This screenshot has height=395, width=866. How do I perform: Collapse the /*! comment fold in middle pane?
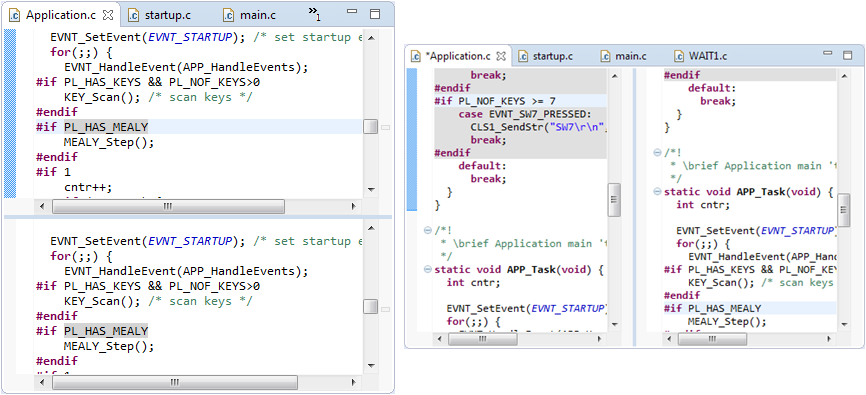(x=427, y=230)
